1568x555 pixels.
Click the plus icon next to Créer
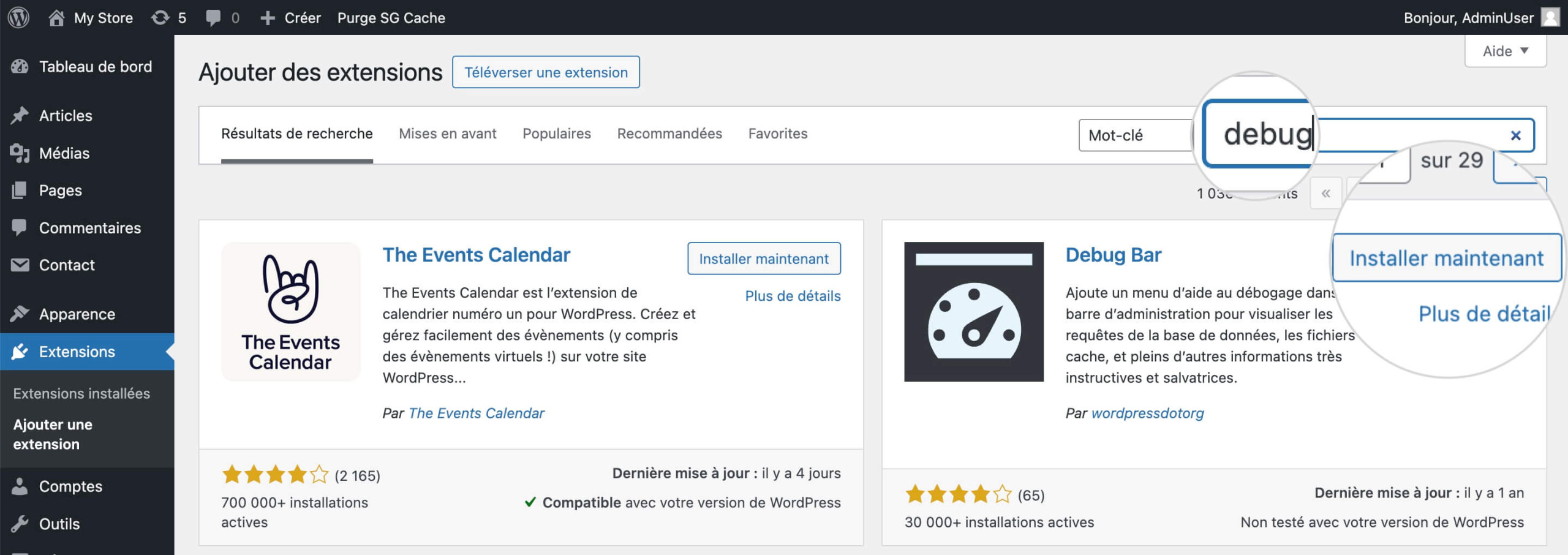click(x=267, y=18)
